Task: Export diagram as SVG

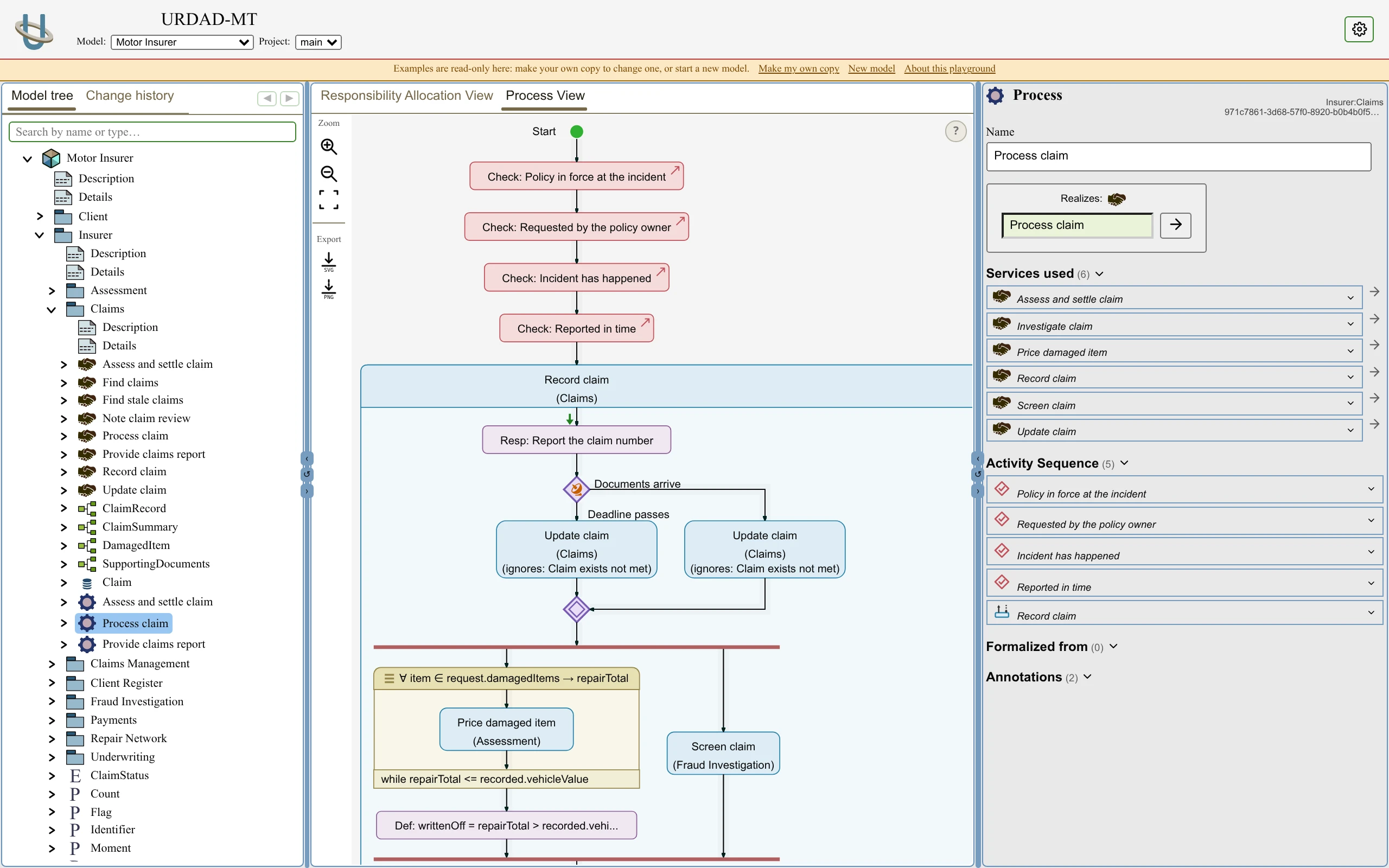Action: point(329,263)
